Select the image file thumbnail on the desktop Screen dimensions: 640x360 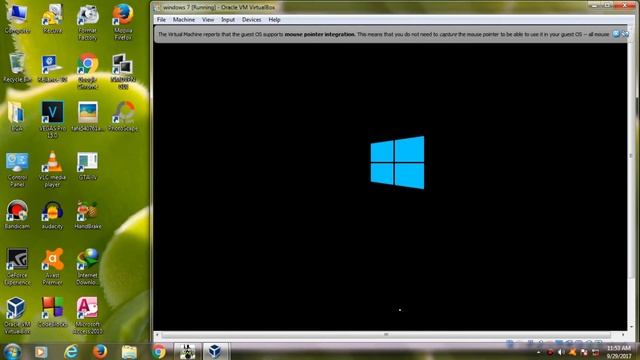click(88, 116)
